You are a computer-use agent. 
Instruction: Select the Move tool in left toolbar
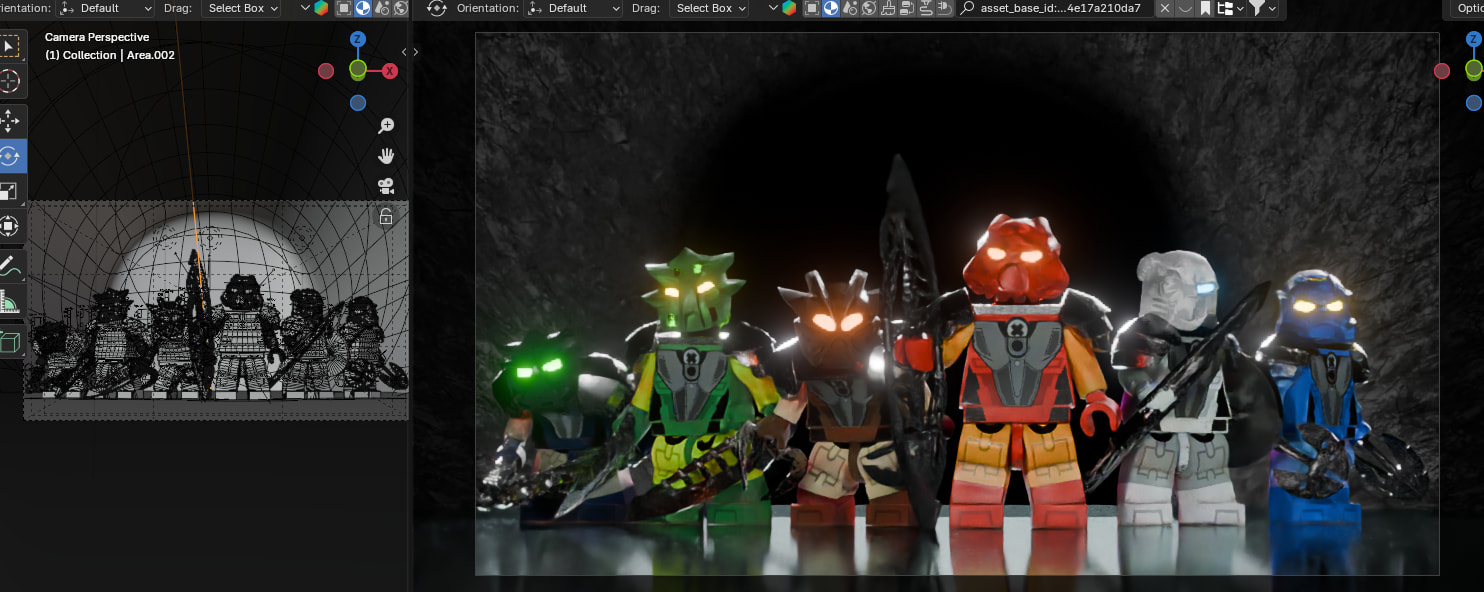coord(10,122)
